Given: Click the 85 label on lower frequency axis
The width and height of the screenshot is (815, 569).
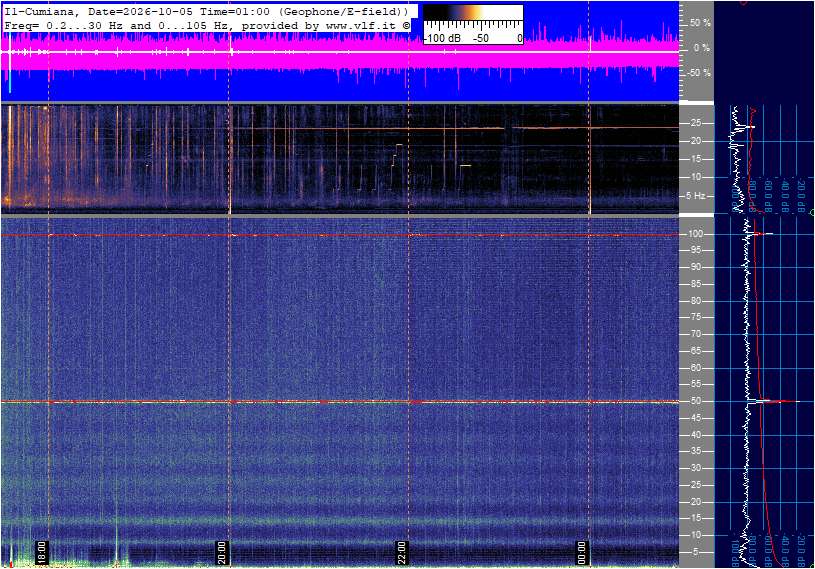Looking at the screenshot, I should tap(695, 284).
